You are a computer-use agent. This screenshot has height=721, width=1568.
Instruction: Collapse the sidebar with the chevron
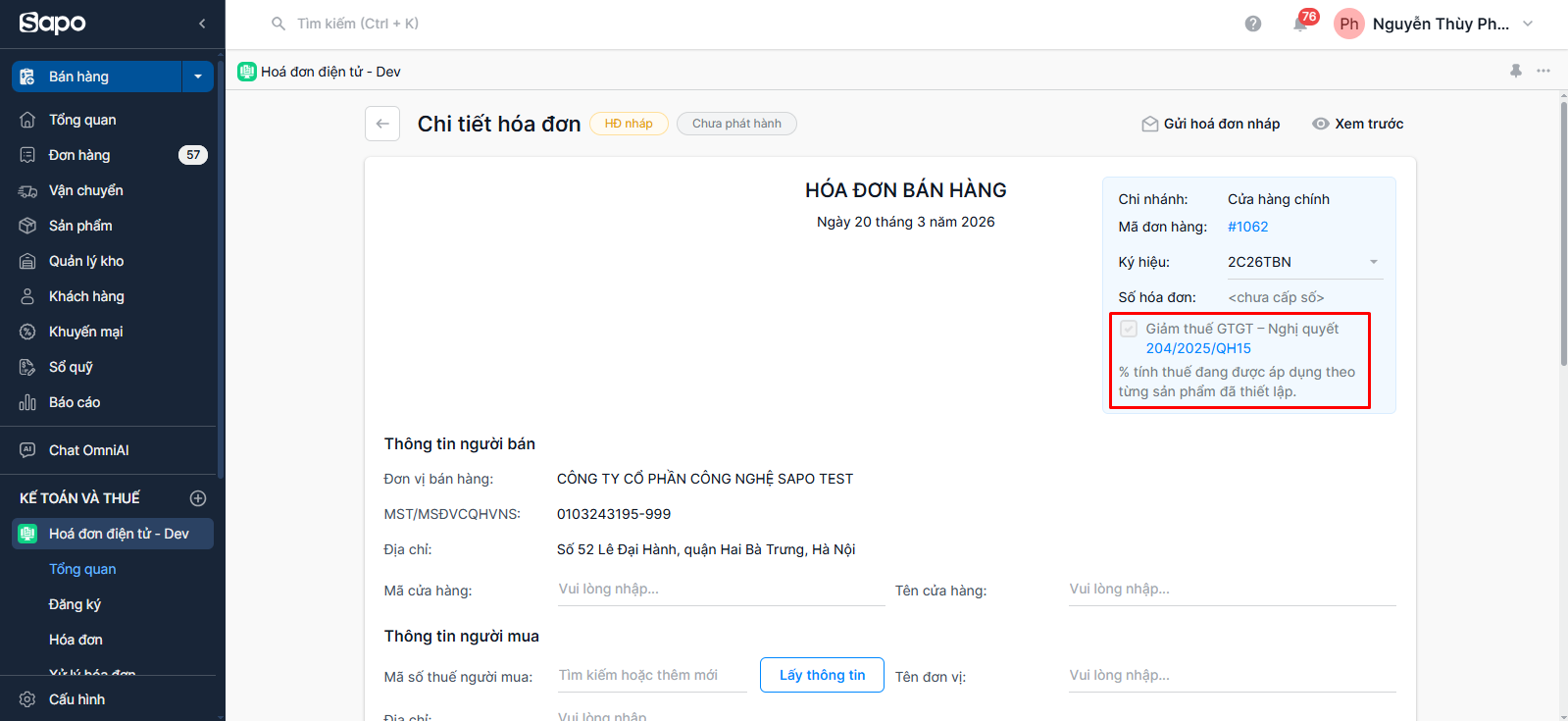202,24
